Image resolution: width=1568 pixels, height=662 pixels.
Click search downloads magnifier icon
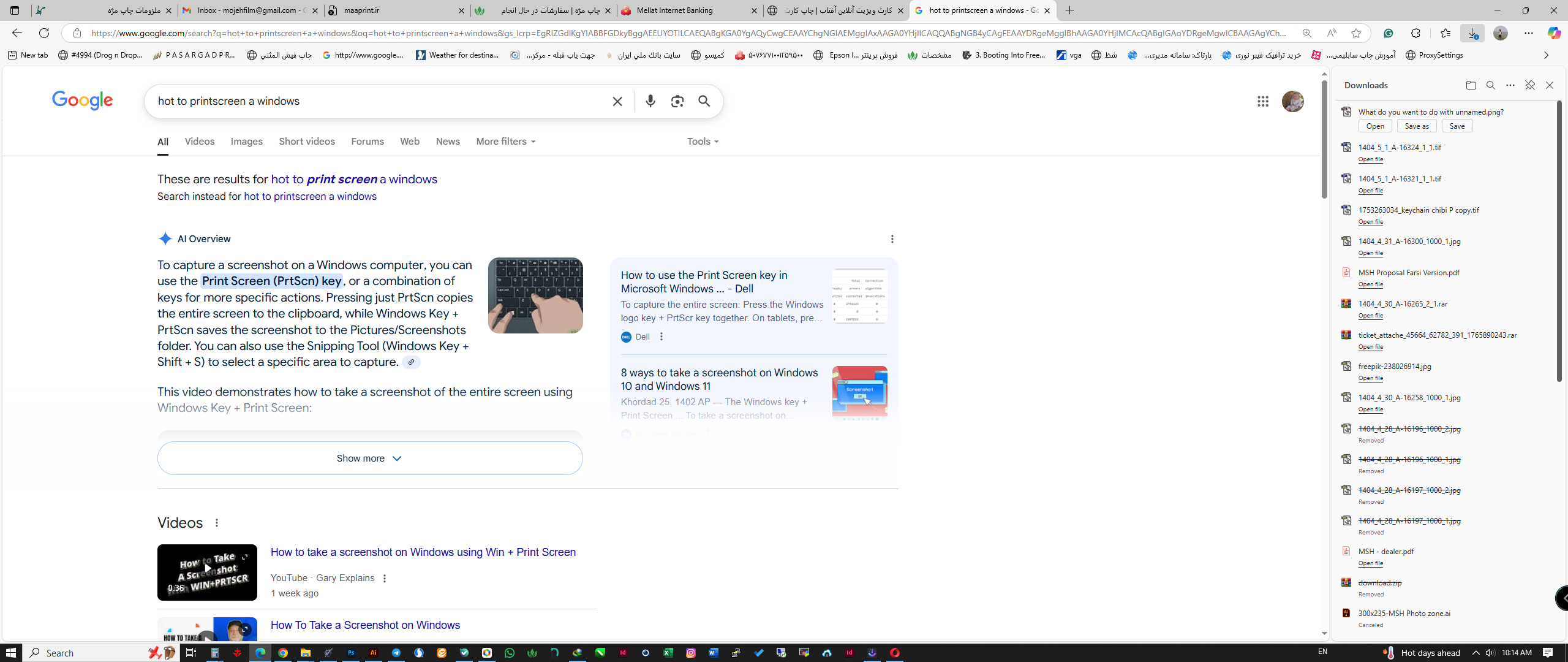click(1490, 85)
